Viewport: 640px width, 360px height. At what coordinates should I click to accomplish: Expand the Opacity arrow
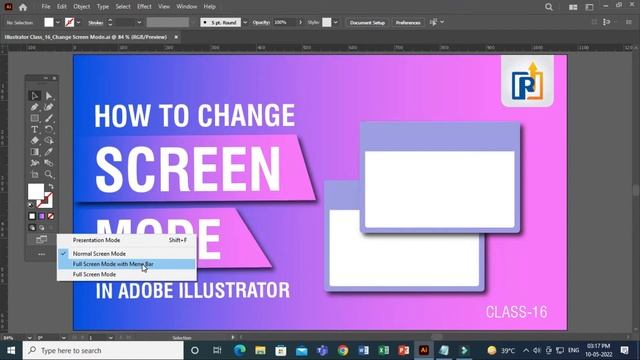coord(301,22)
